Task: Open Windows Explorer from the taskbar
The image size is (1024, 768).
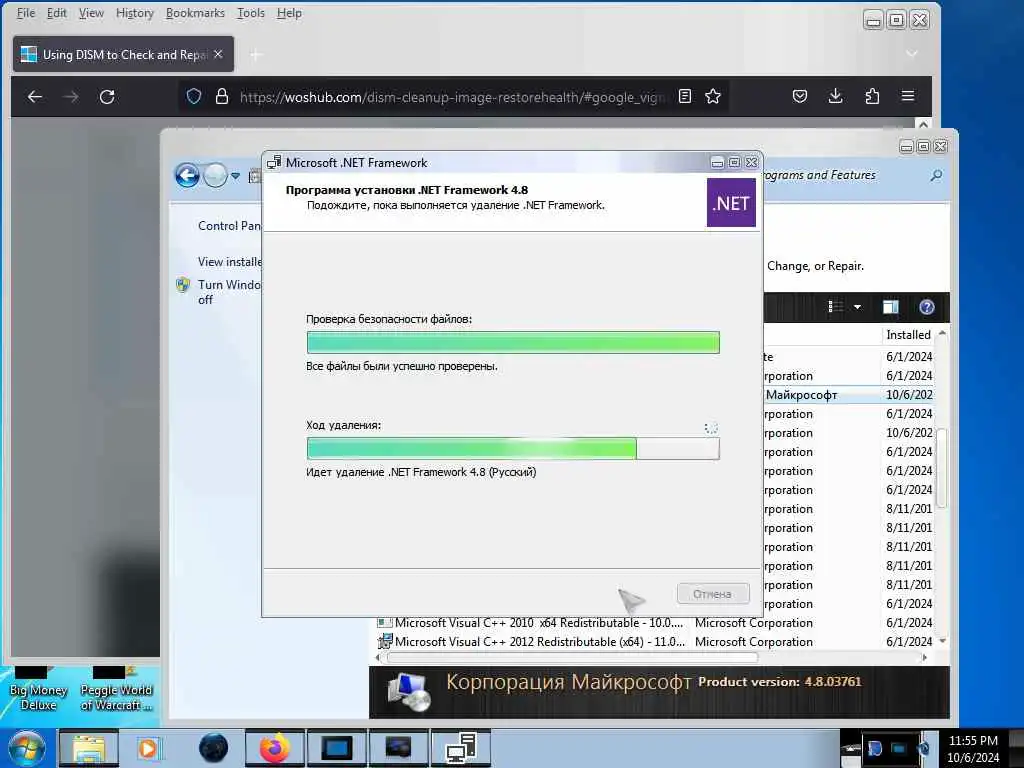Action: click(x=89, y=748)
